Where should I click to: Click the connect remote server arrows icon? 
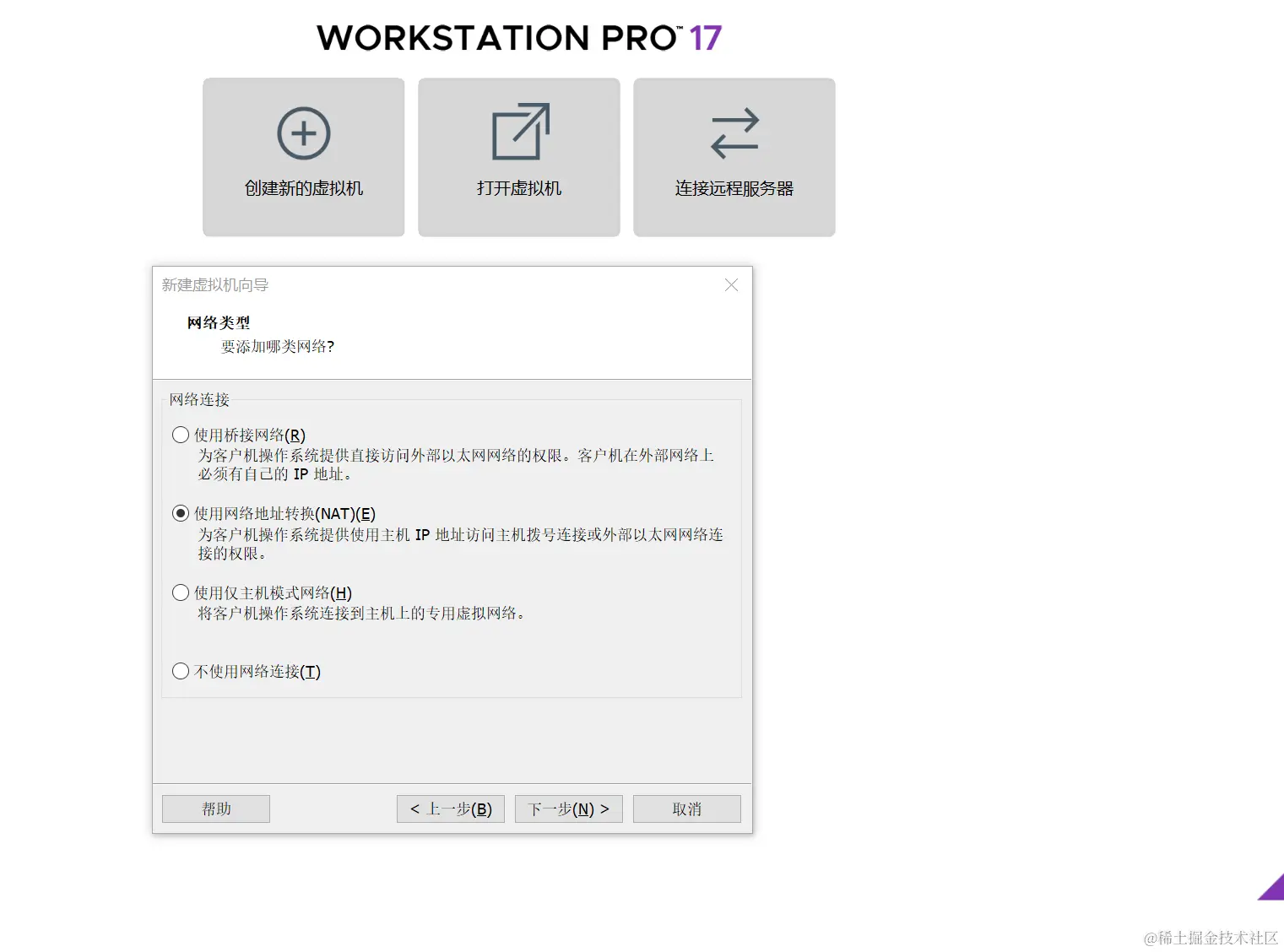tap(734, 133)
